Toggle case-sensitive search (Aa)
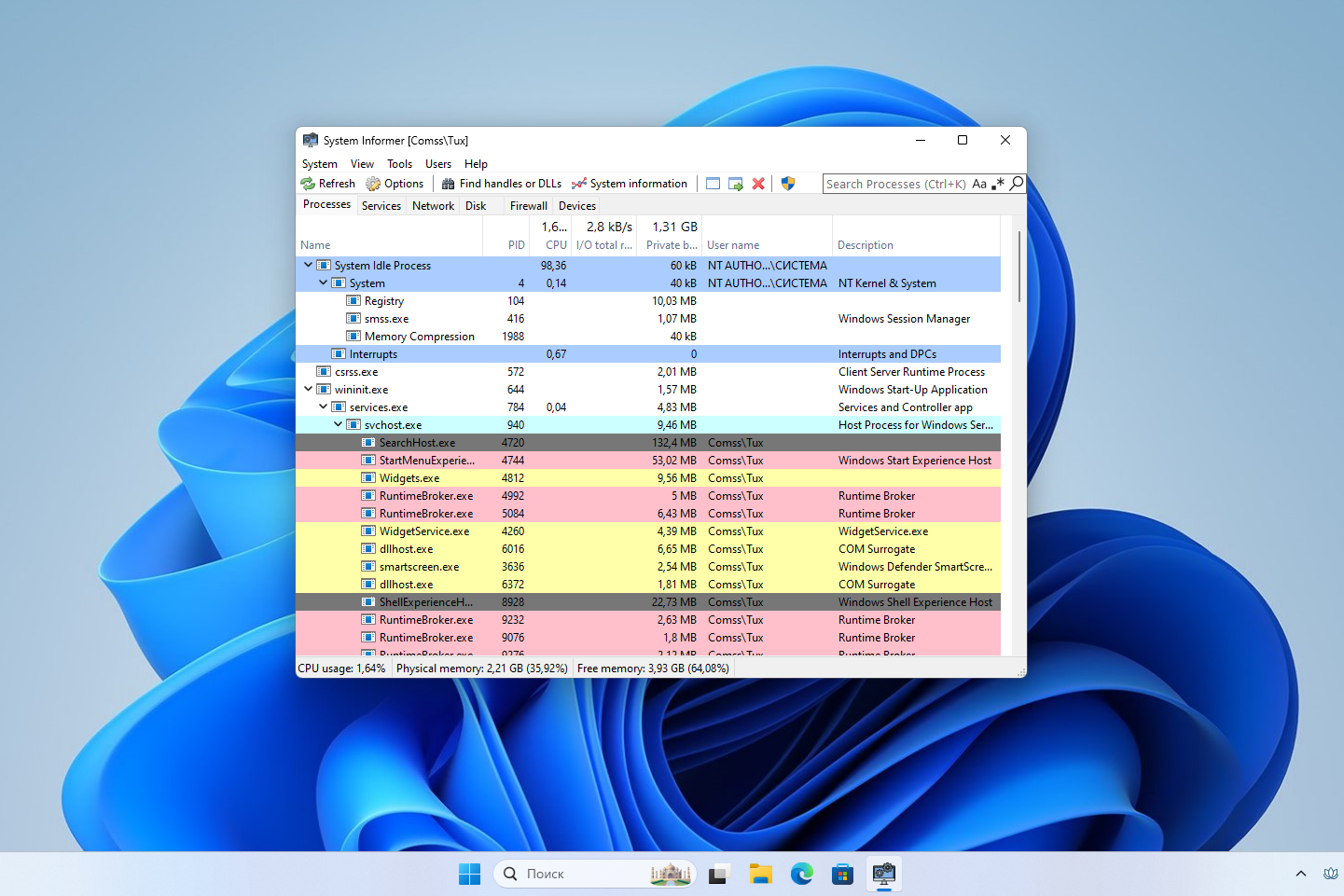1344x896 pixels. click(979, 184)
